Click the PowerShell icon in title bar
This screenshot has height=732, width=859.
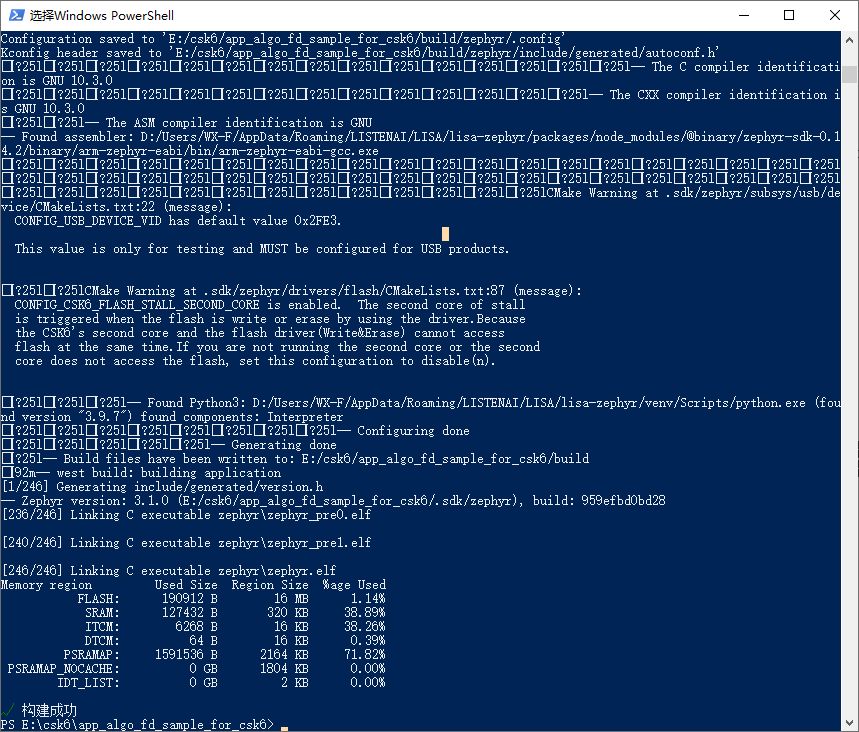pyautogui.click(x=16, y=15)
